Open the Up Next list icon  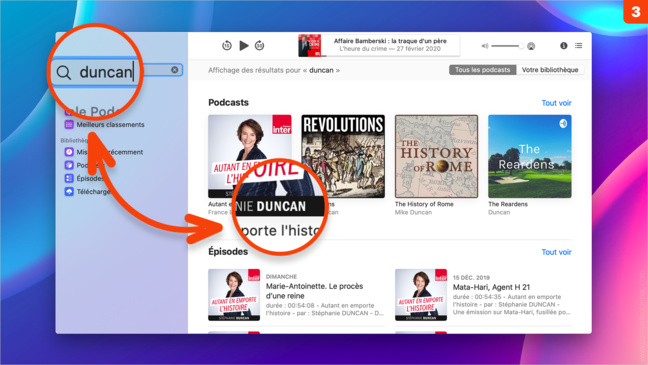(x=579, y=45)
